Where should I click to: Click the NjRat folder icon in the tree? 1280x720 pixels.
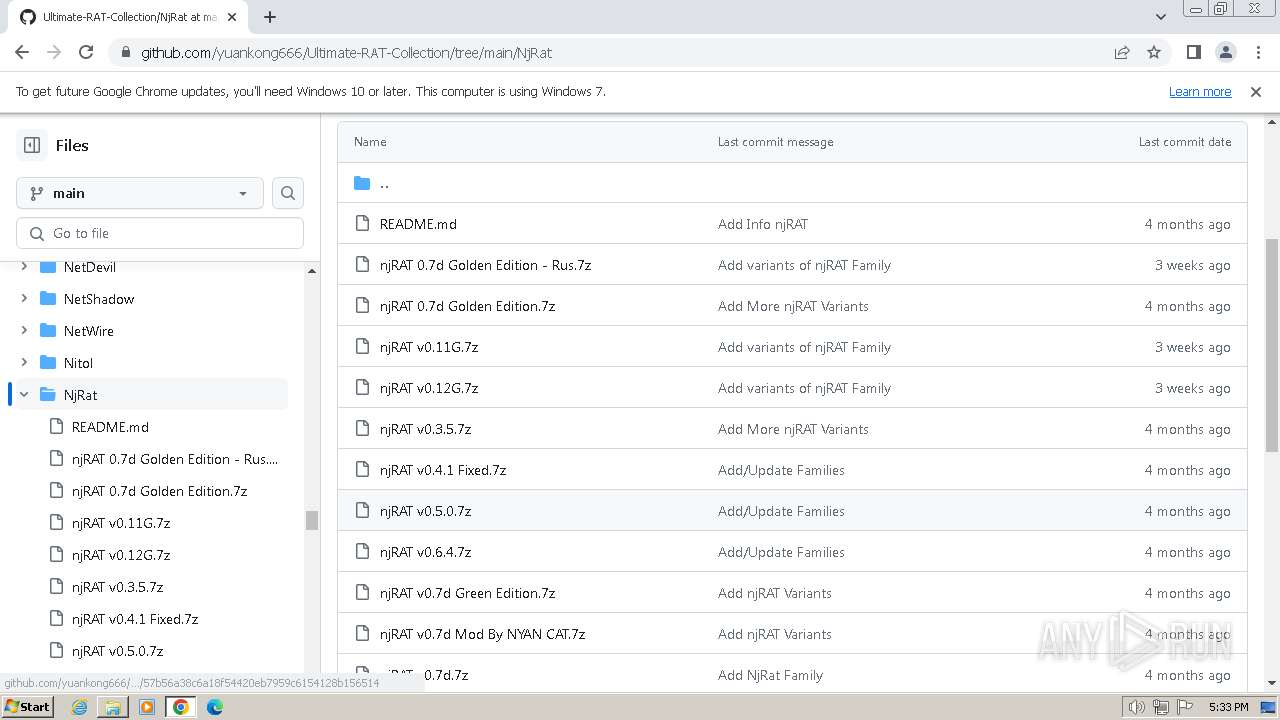click(47, 395)
